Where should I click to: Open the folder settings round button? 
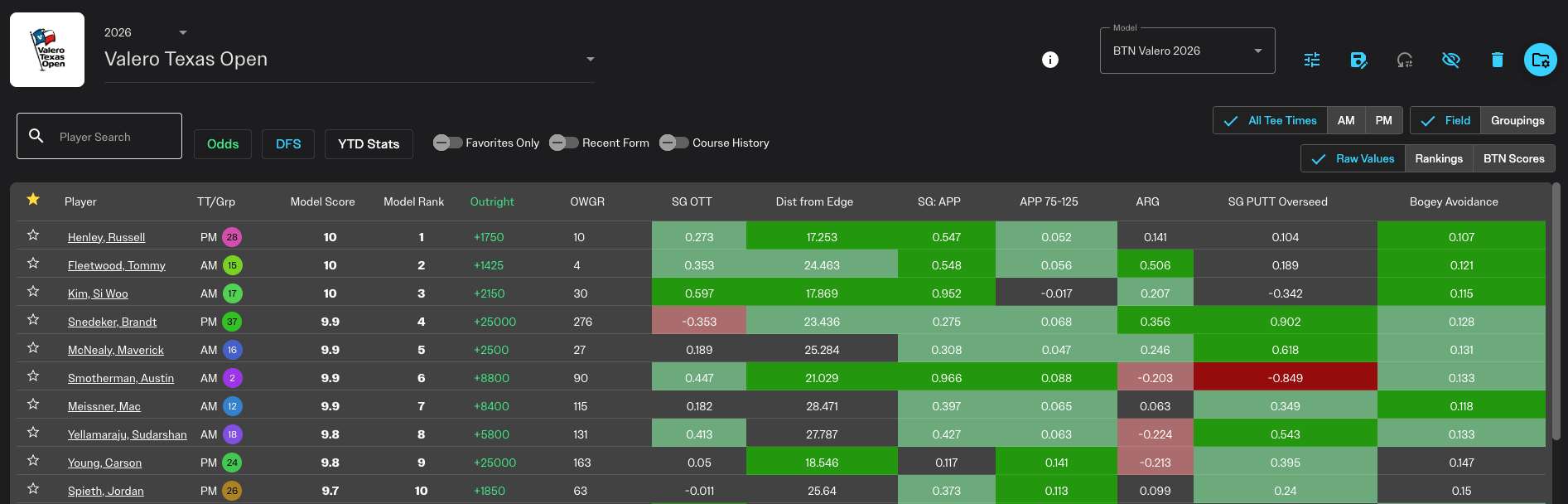1541,60
